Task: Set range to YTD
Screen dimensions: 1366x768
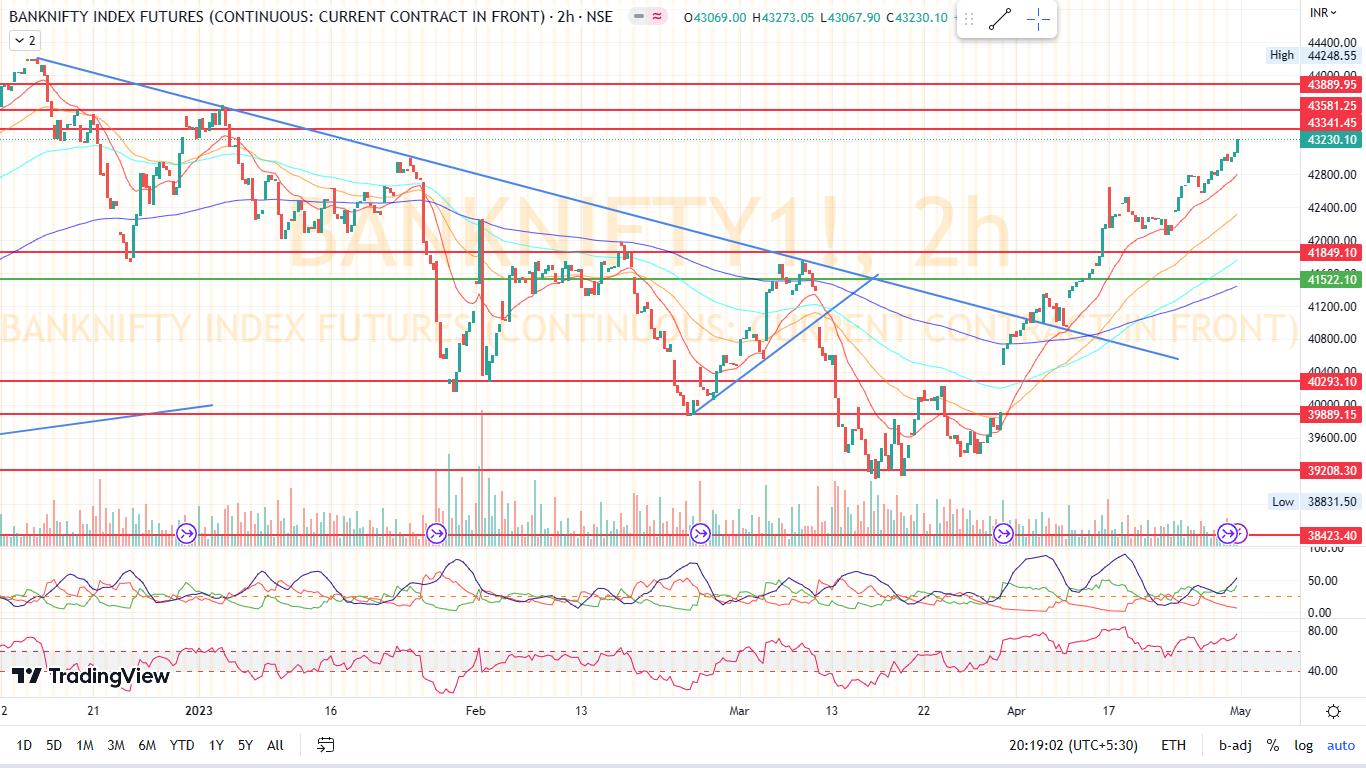Action: pos(182,745)
